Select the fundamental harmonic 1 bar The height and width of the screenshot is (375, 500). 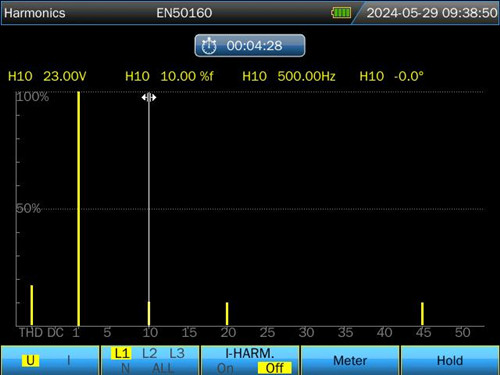click(x=78, y=209)
